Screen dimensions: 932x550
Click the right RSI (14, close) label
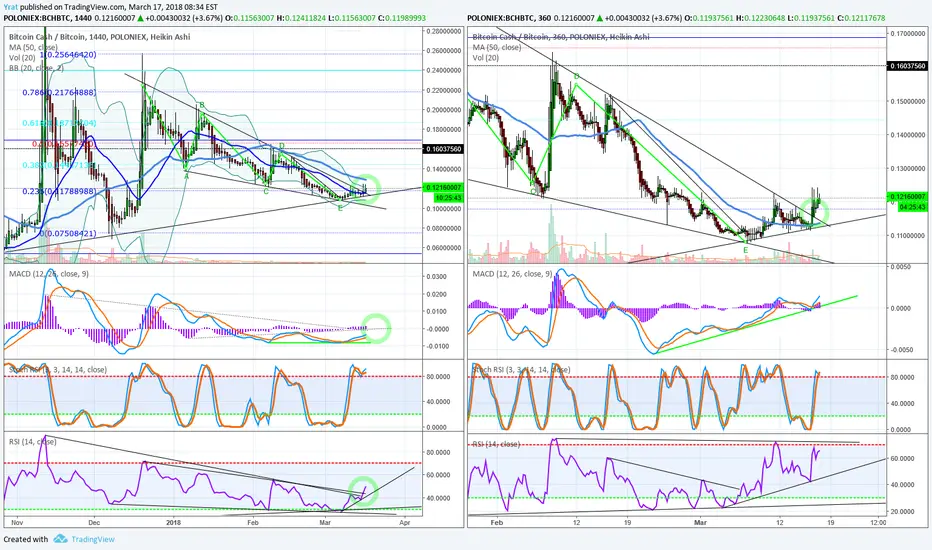coord(496,444)
